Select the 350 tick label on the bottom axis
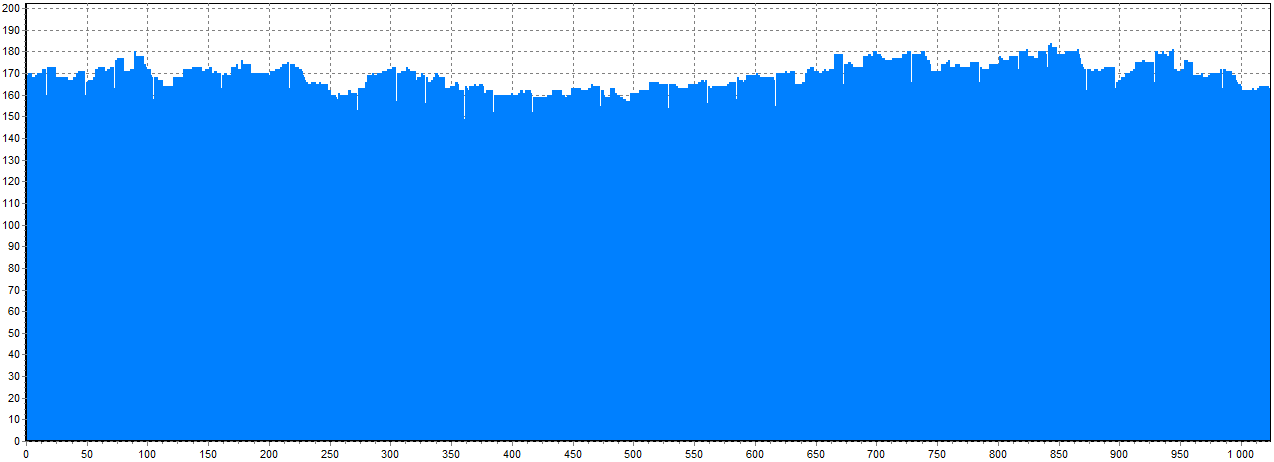Image resolution: width=1274 pixels, height=462 pixels. [x=451, y=454]
